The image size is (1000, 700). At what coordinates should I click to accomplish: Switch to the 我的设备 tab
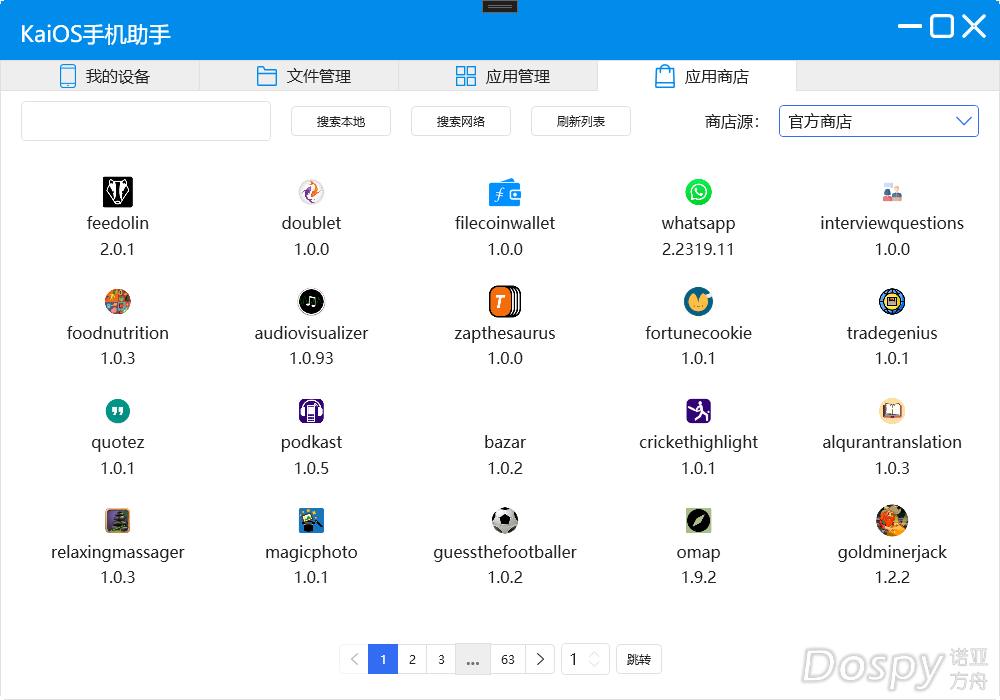(x=100, y=77)
